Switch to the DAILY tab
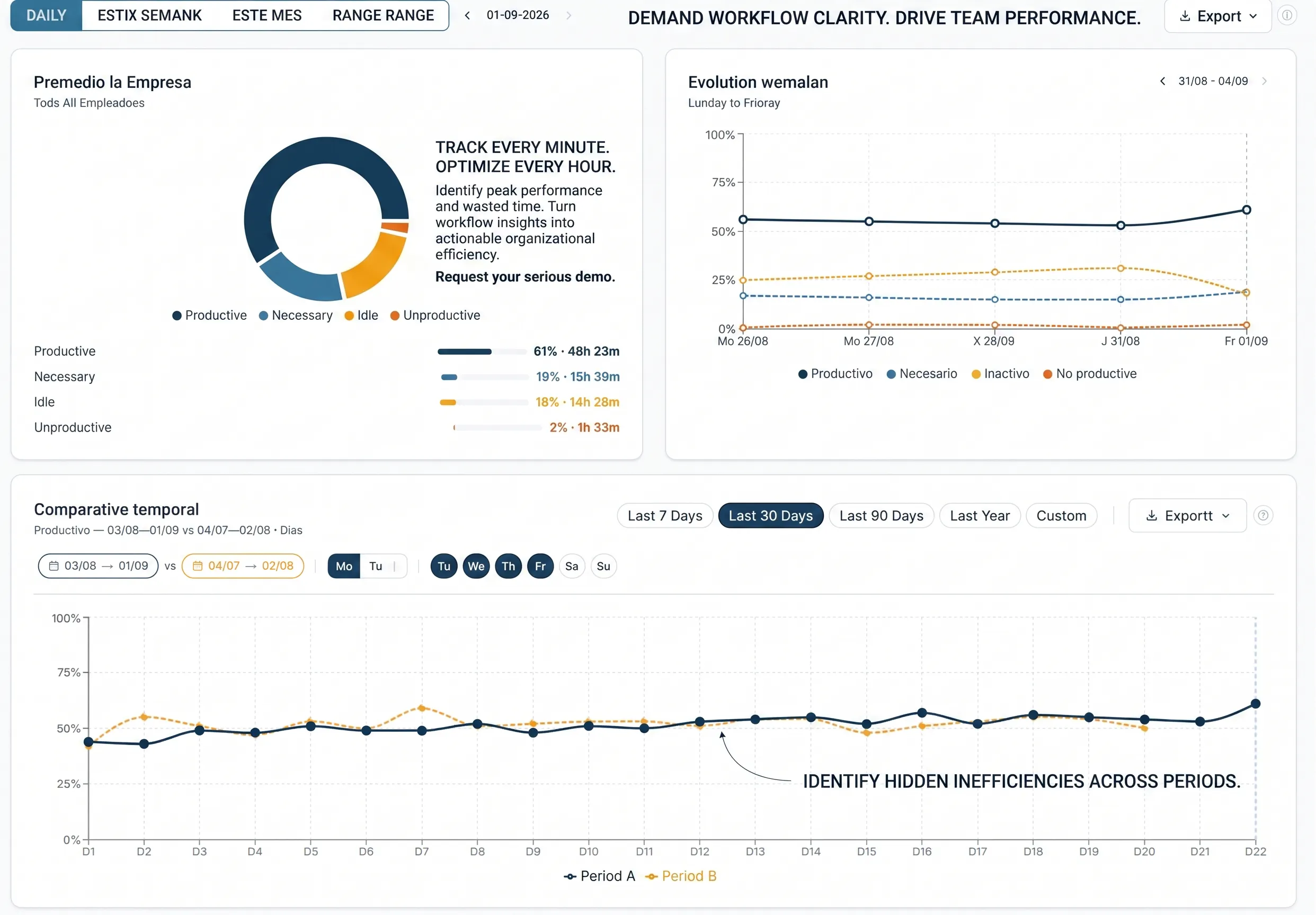1316x915 pixels. click(x=47, y=15)
